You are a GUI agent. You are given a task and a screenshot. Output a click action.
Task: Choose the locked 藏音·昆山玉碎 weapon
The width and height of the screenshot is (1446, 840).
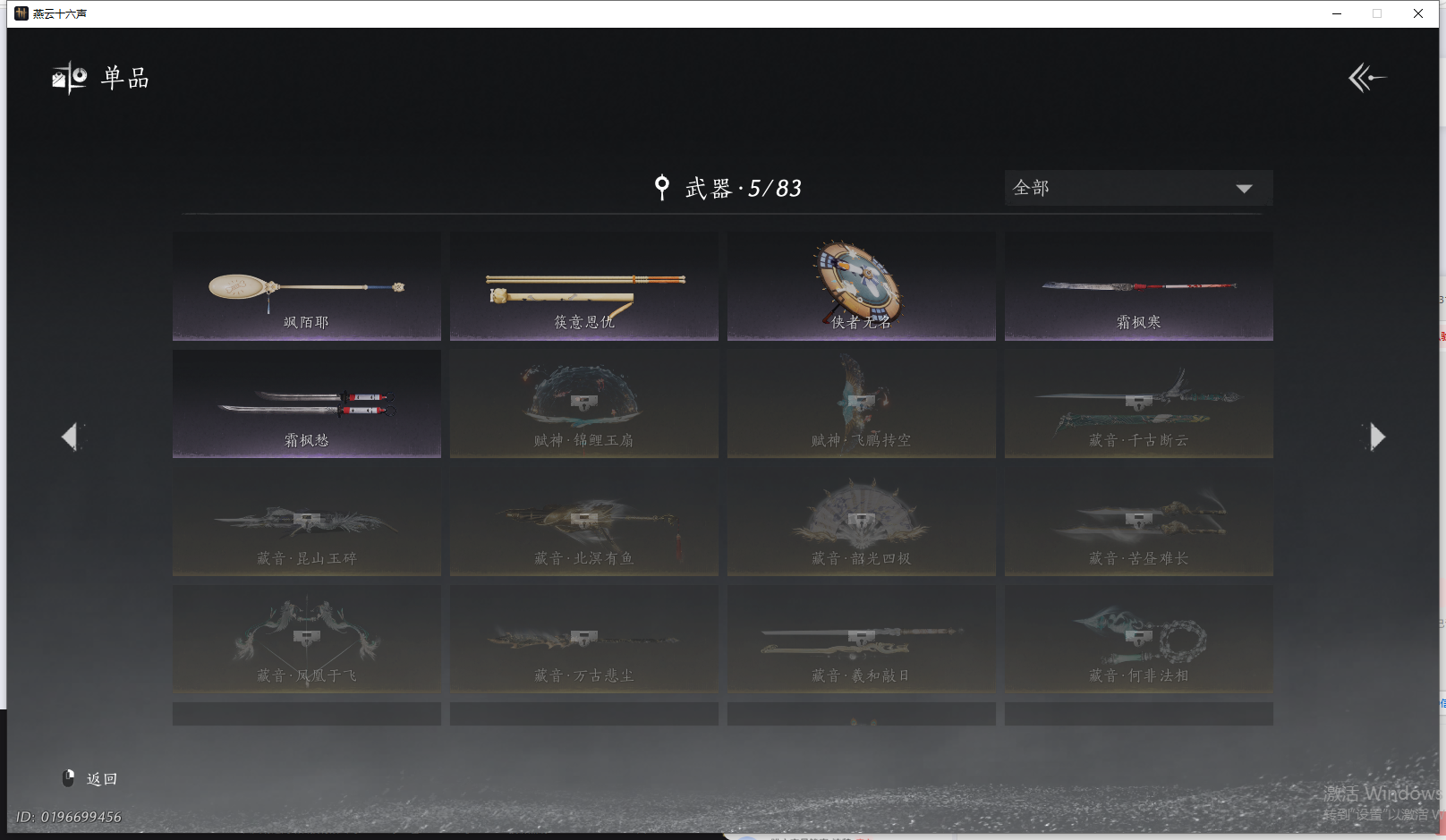(x=307, y=522)
